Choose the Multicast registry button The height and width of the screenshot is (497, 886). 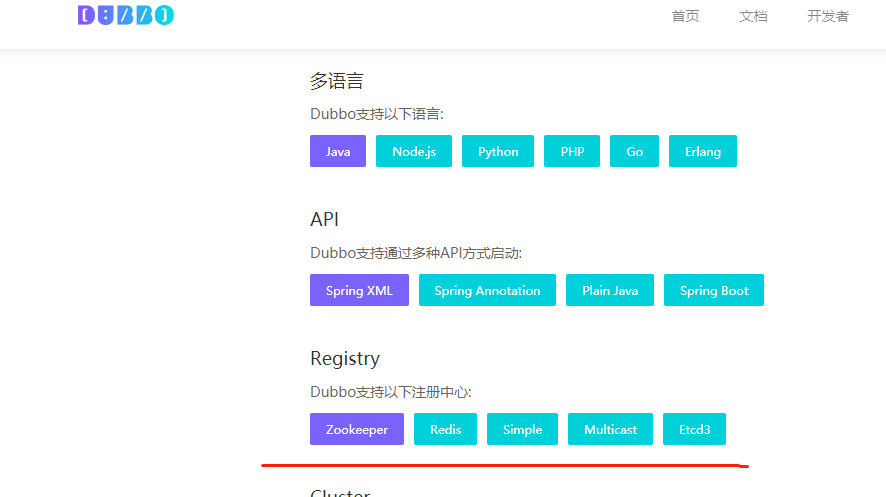point(610,429)
